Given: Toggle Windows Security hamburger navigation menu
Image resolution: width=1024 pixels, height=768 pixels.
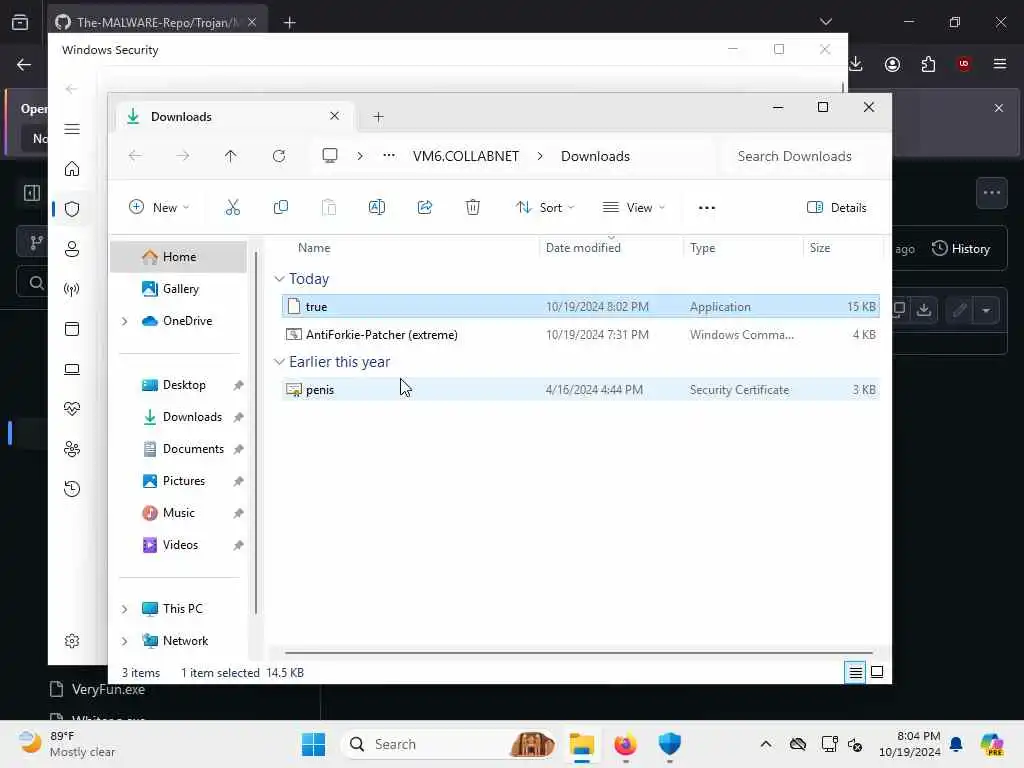Looking at the screenshot, I should coord(72,129).
